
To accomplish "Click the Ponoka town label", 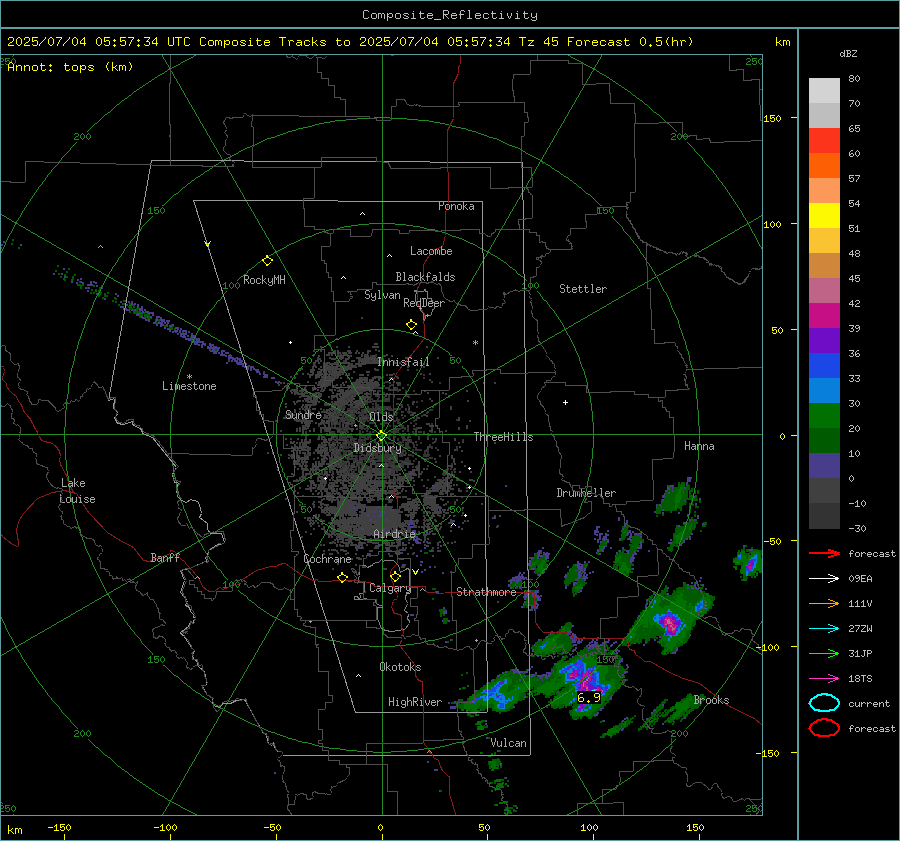I will coord(456,206).
